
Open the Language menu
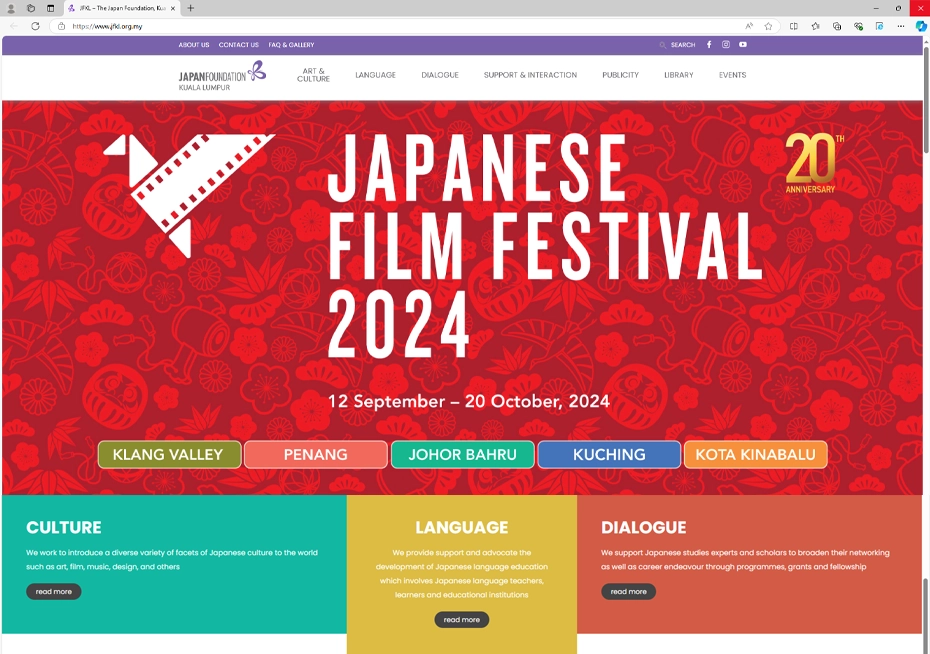(375, 75)
